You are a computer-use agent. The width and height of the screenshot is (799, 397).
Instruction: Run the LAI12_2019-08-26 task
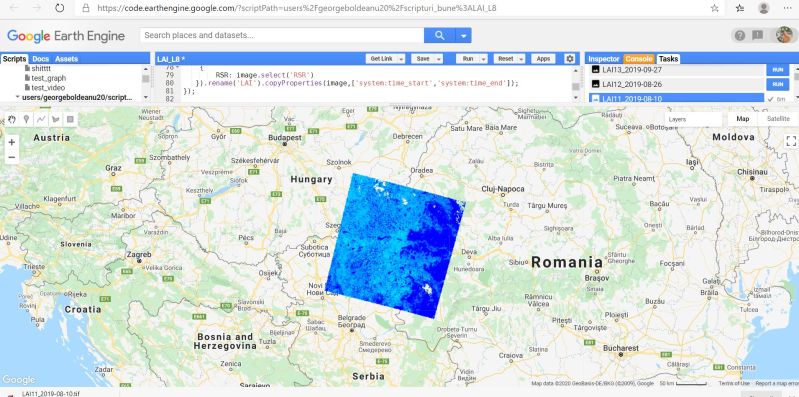(777, 84)
